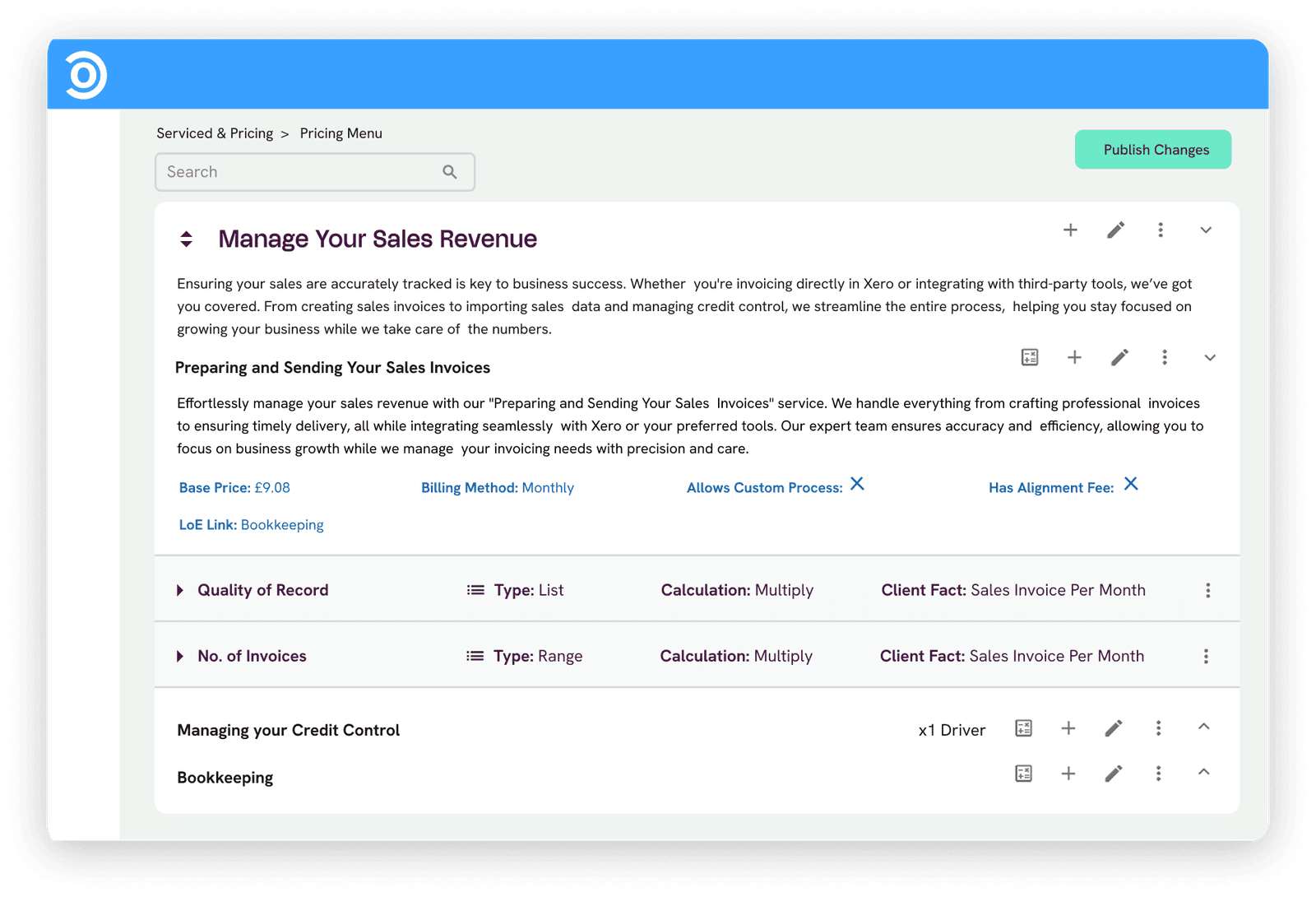Click the reorder arrows beside Manage Your Sales Revenue

[x=187, y=239]
